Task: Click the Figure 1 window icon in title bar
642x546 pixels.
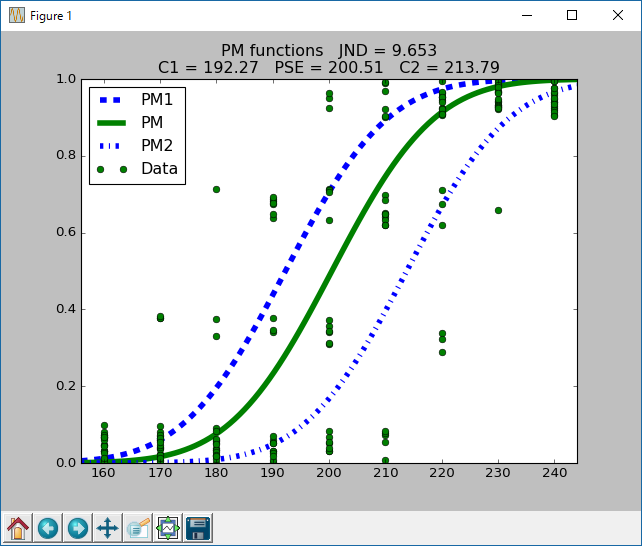Action: [16, 15]
